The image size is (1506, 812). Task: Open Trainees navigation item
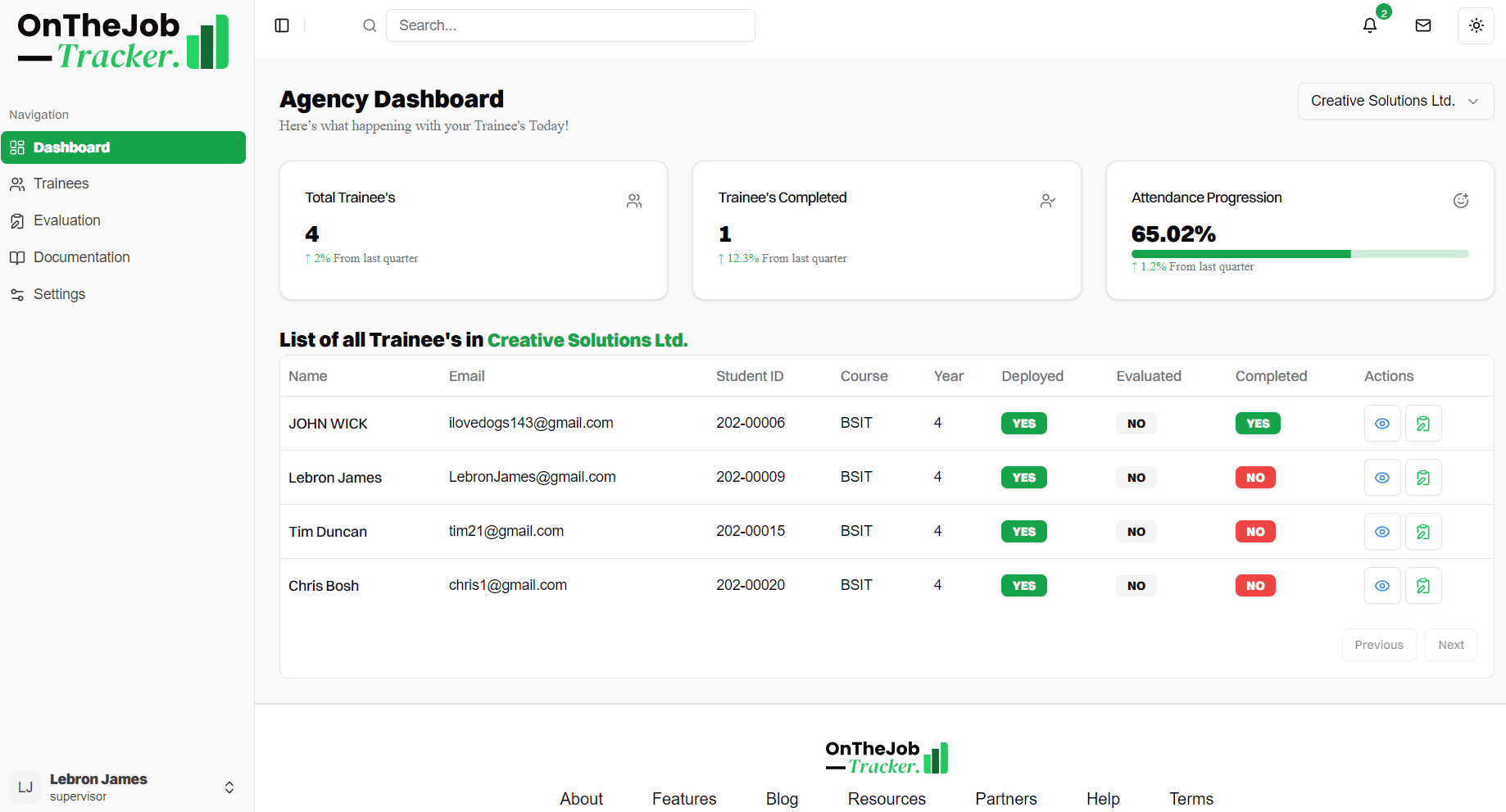click(123, 184)
